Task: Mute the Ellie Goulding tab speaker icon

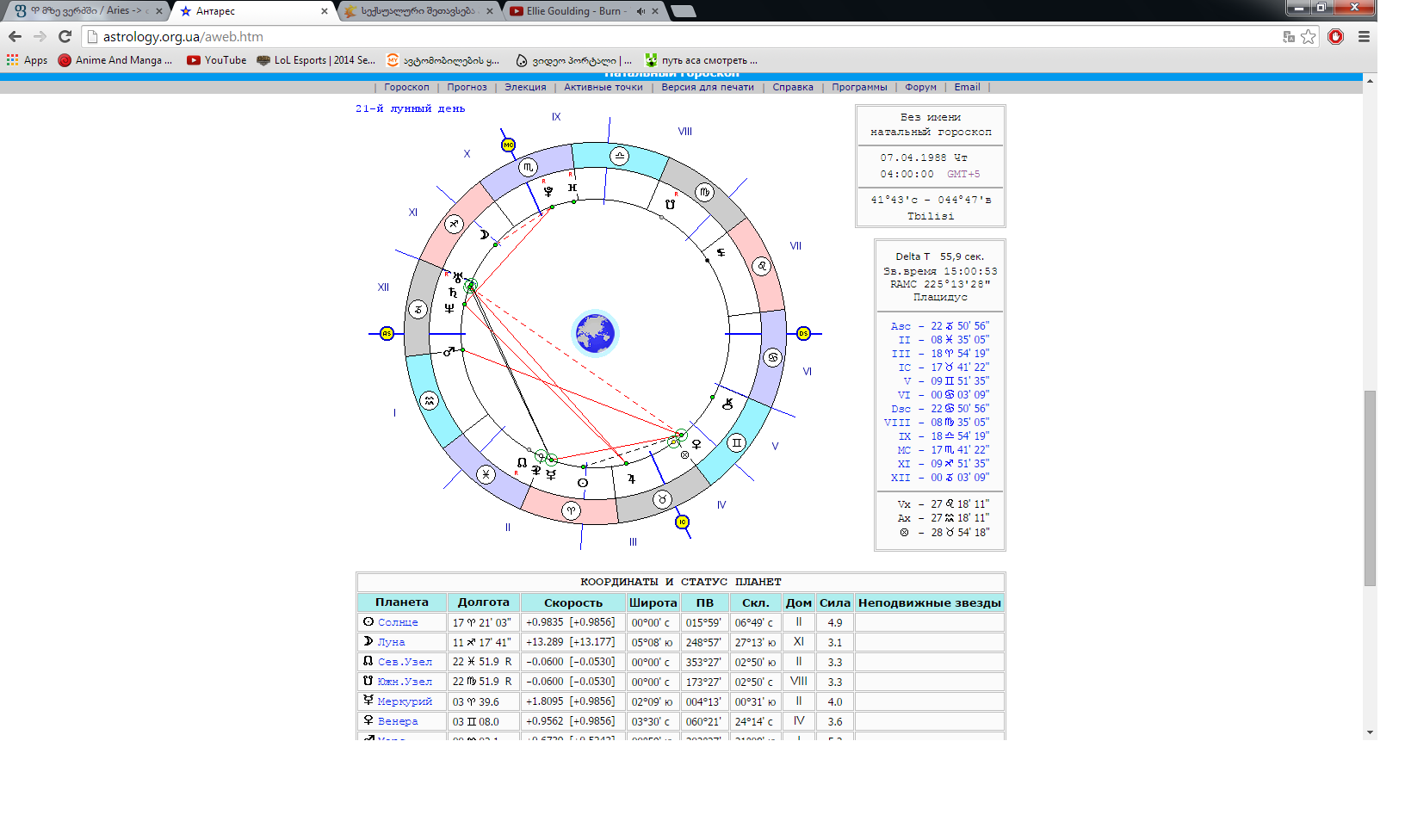Action: click(x=641, y=11)
